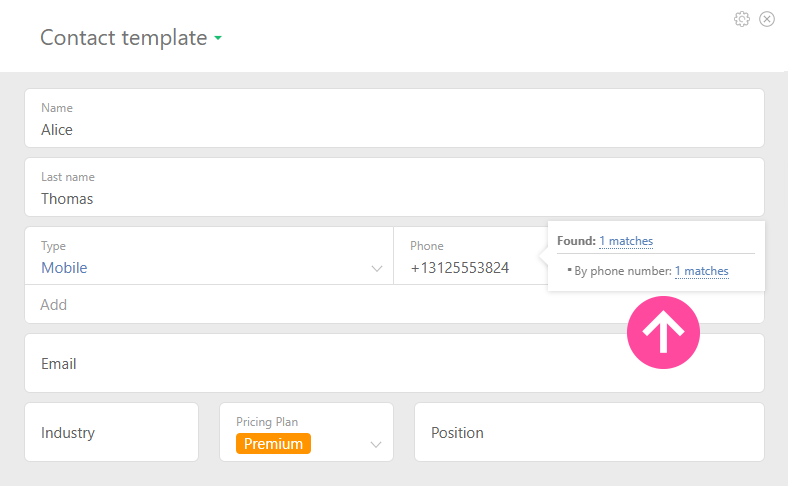Viewport: 788px width, 486px height.
Task: Select the Mobile phone type value
Action: tap(64, 268)
